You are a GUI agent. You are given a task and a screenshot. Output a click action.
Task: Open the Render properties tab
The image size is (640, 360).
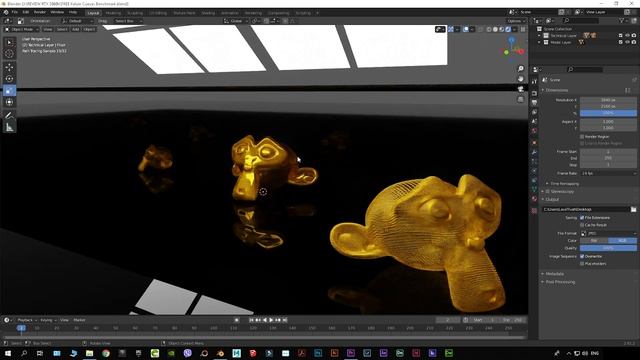pyautogui.click(x=534, y=93)
